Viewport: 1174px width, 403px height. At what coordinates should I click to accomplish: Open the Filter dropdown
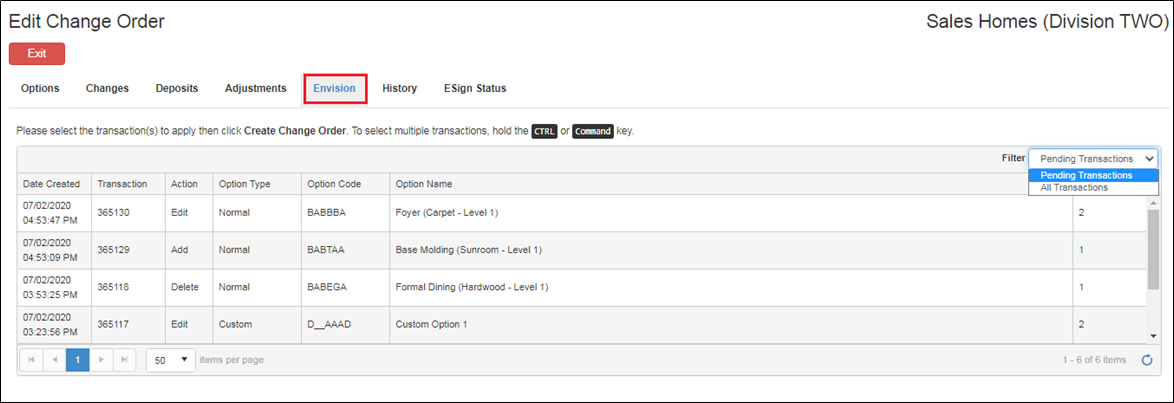(1093, 159)
